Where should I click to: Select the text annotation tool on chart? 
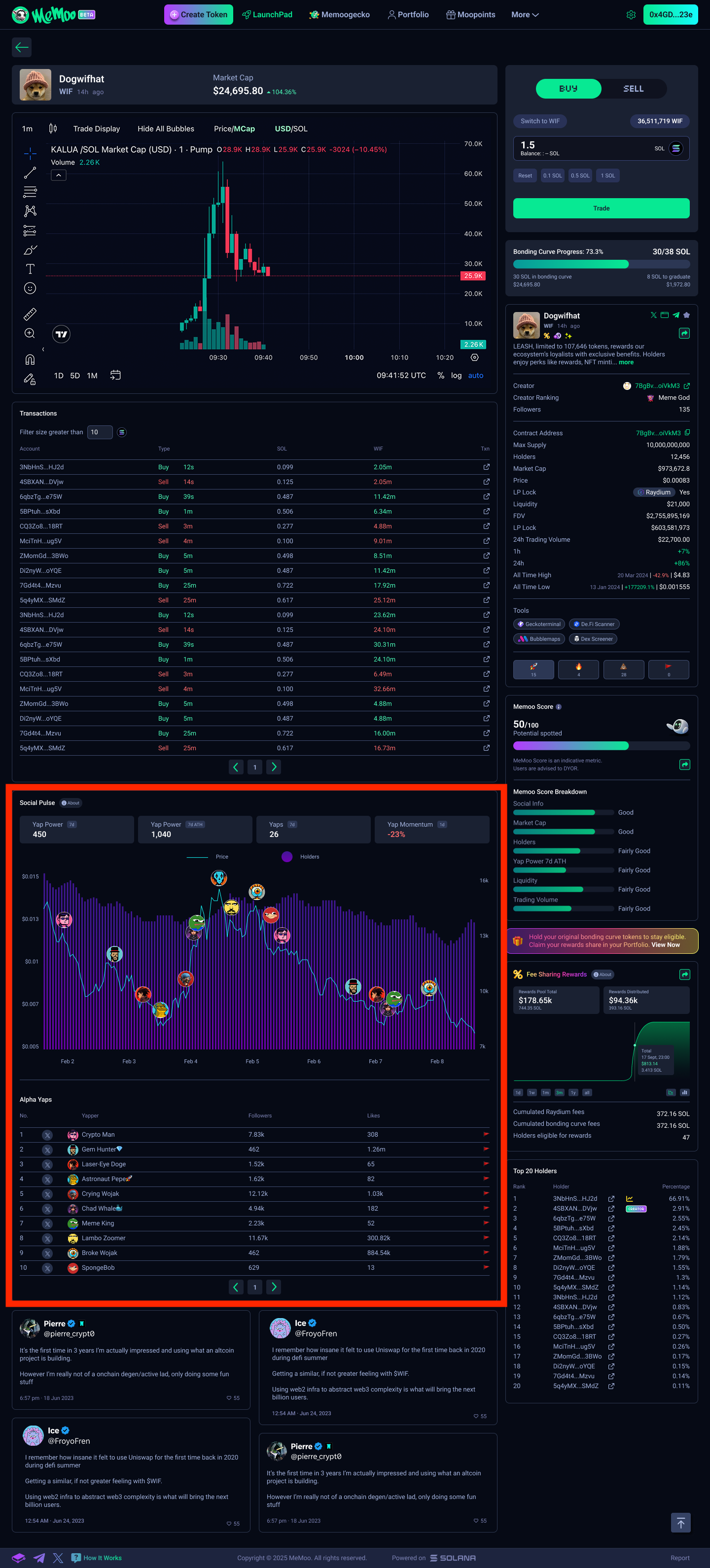[x=30, y=269]
